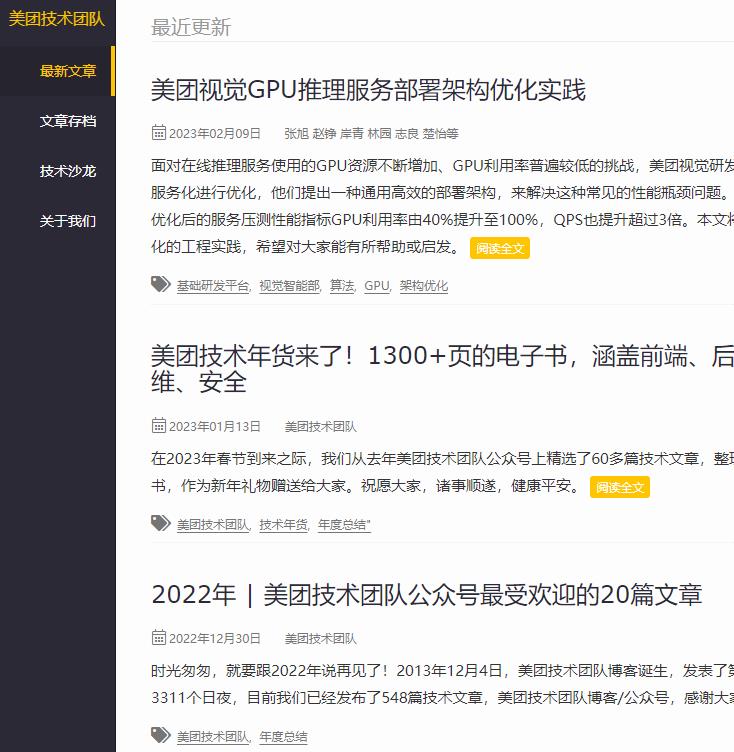This screenshot has height=752, width=734.
Task: Click 阅读全文 for 技术年货 article
Action: coord(620,487)
